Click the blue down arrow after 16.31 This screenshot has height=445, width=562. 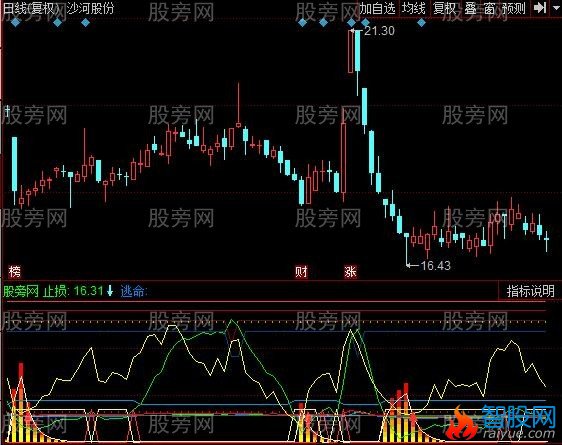pyautogui.click(x=110, y=291)
